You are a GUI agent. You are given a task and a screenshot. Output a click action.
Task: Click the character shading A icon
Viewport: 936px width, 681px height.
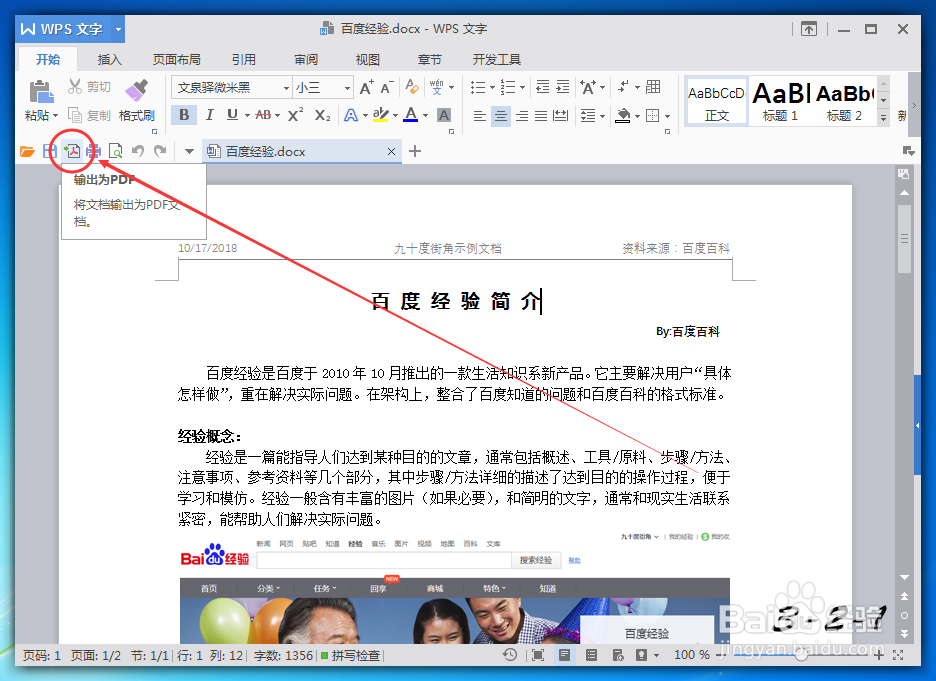tap(444, 115)
